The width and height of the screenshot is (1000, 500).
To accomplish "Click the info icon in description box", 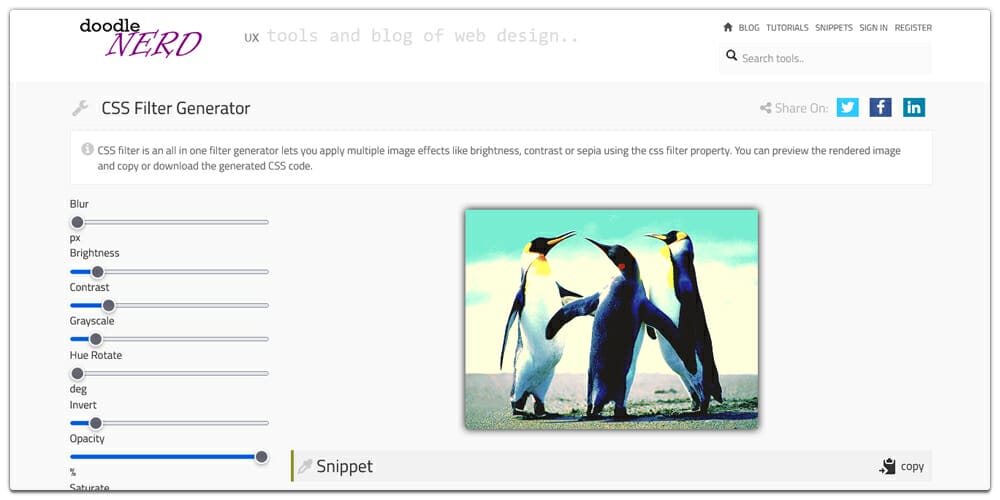I will coord(87,149).
